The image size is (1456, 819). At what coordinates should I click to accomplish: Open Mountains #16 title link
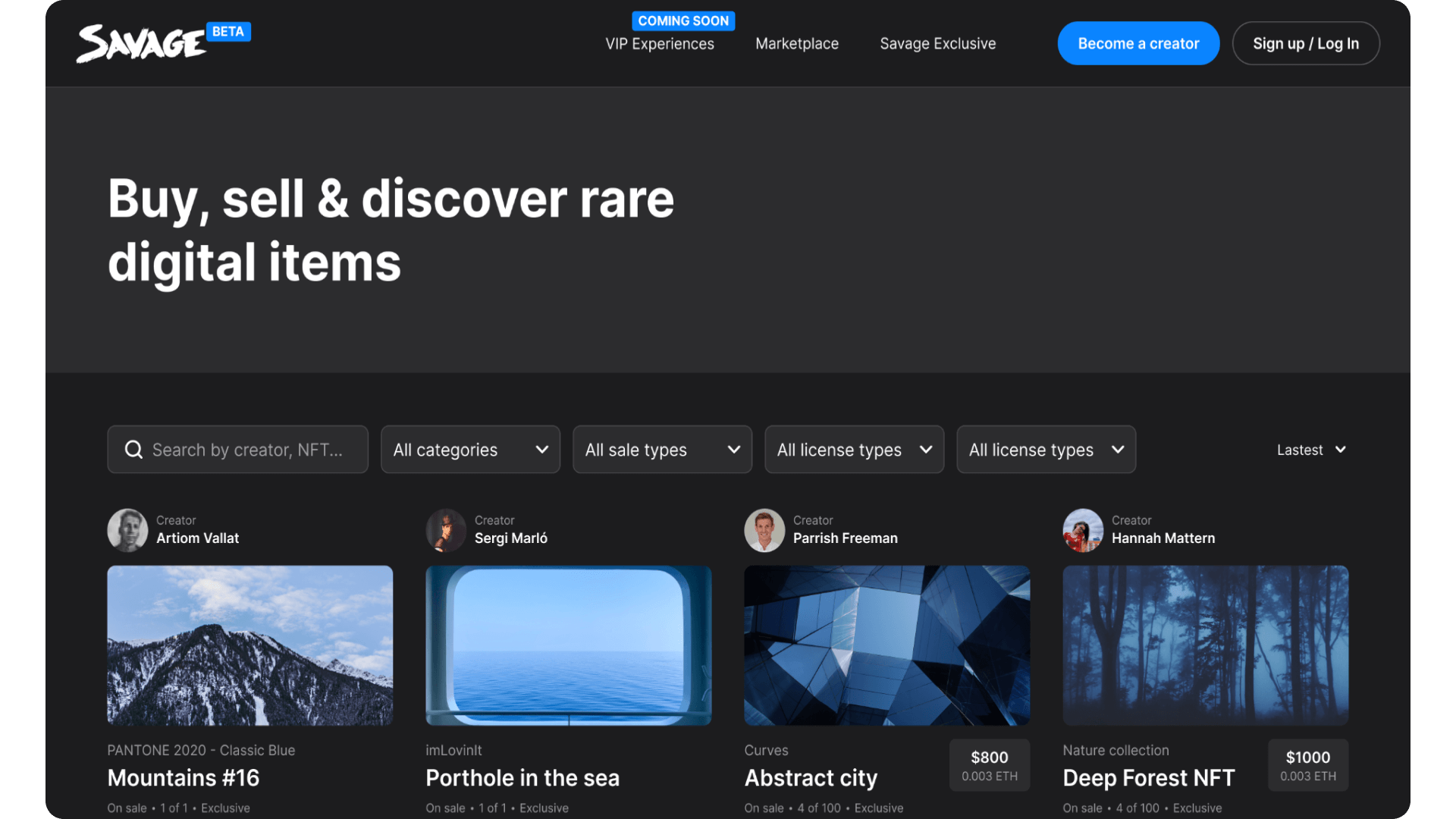pyautogui.click(x=184, y=778)
